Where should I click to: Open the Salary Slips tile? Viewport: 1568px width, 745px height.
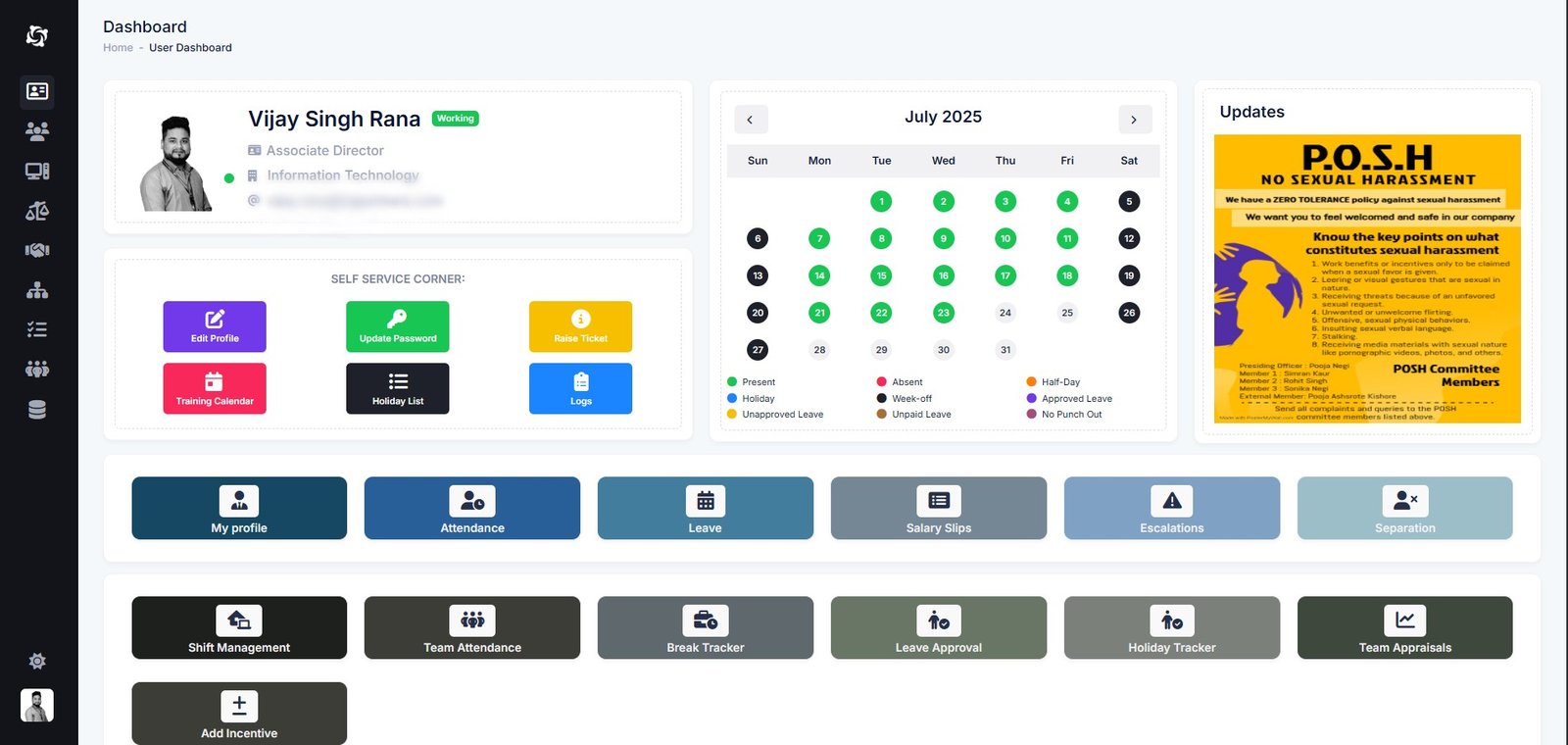[938, 508]
